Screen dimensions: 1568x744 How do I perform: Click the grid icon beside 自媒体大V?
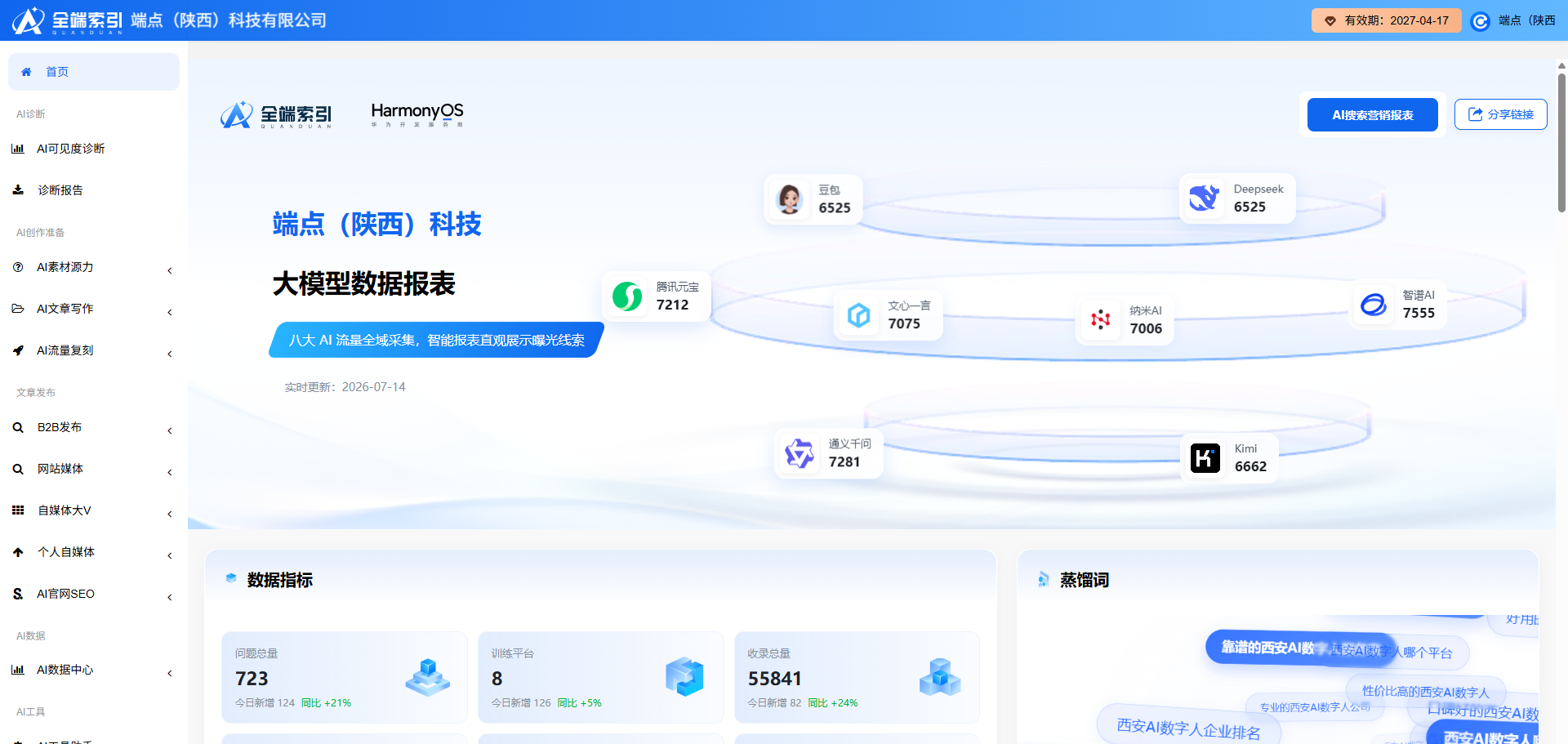(x=18, y=510)
